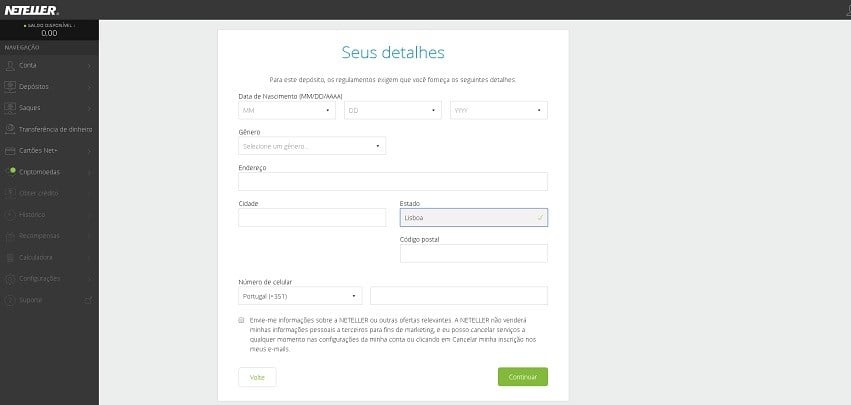The image size is (851, 405).
Task: Focus the Código postal input field
Action: click(473, 253)
